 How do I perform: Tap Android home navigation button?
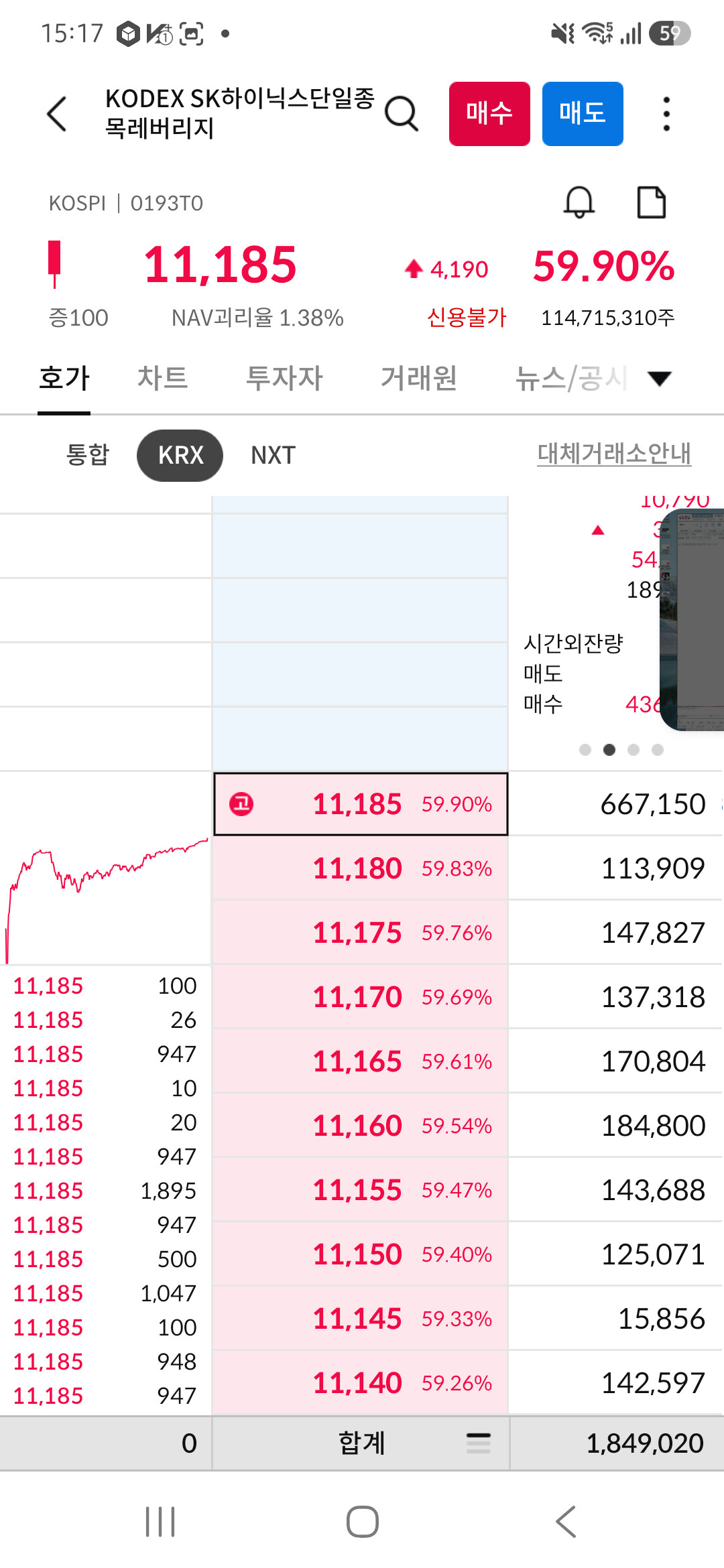(362, 1521)
